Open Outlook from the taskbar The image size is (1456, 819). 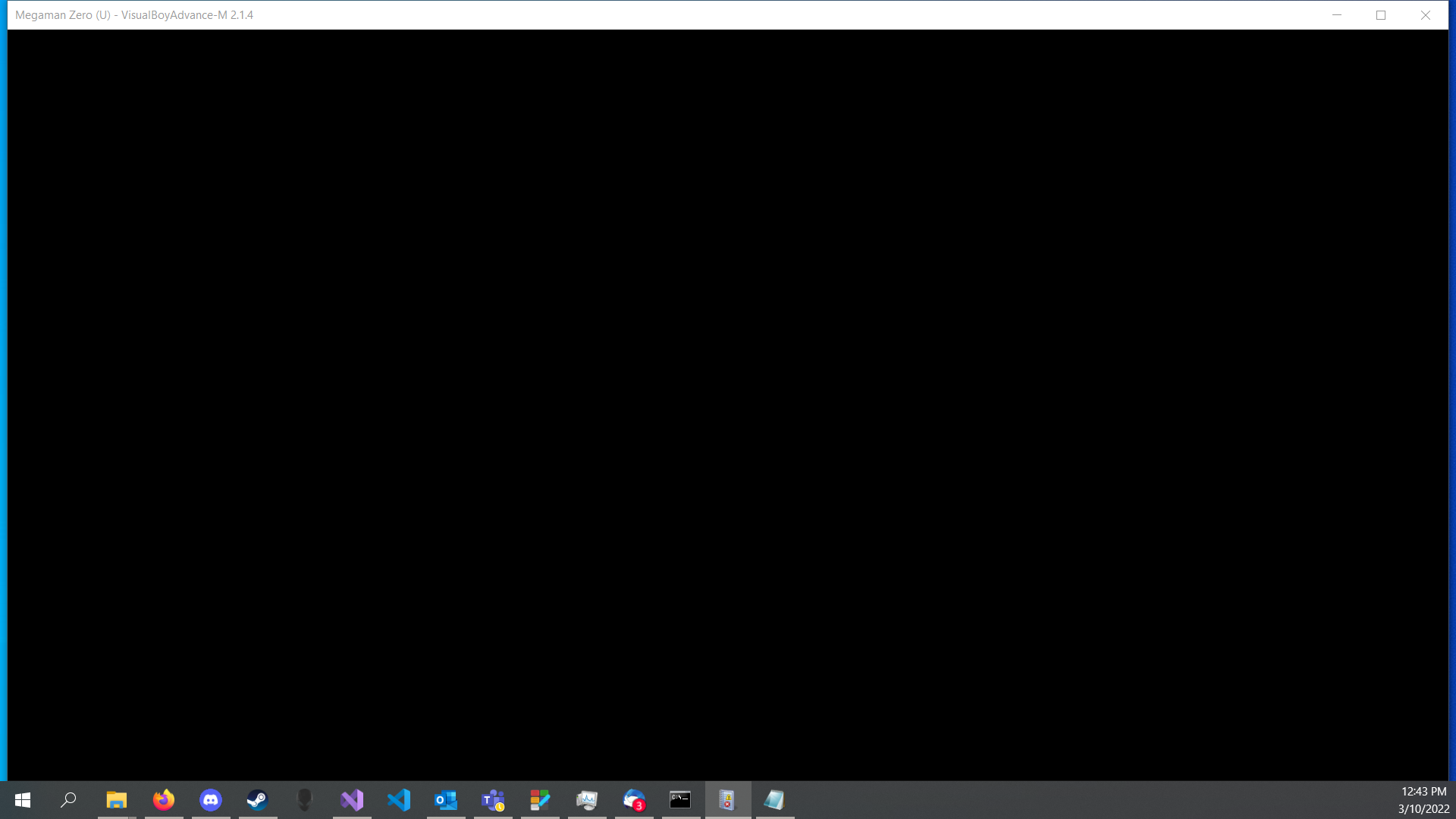click(446, 800)
